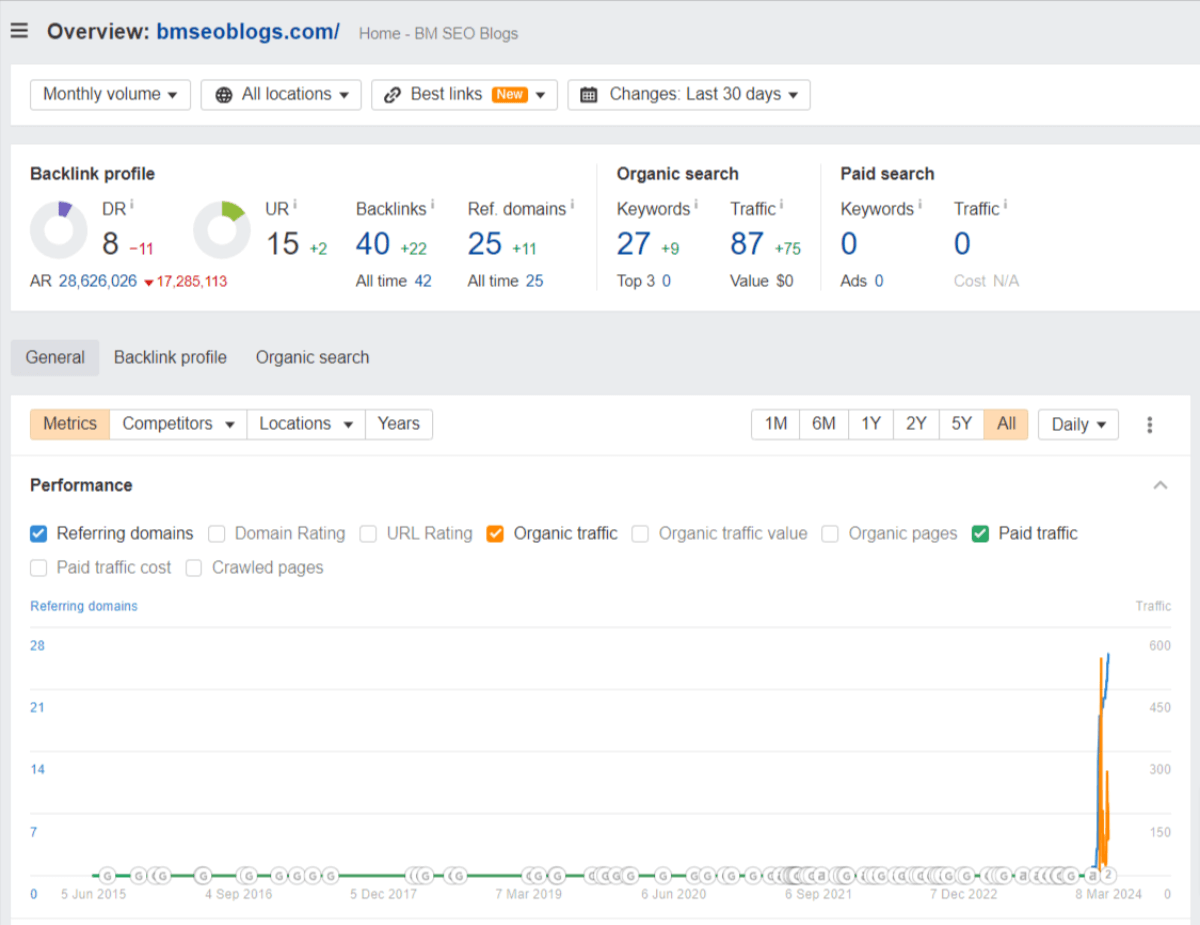Uncheck the Organic traffic metric
Image resolution: width=1200 pixels, height=925 pixels.
[x=495, y=534]
